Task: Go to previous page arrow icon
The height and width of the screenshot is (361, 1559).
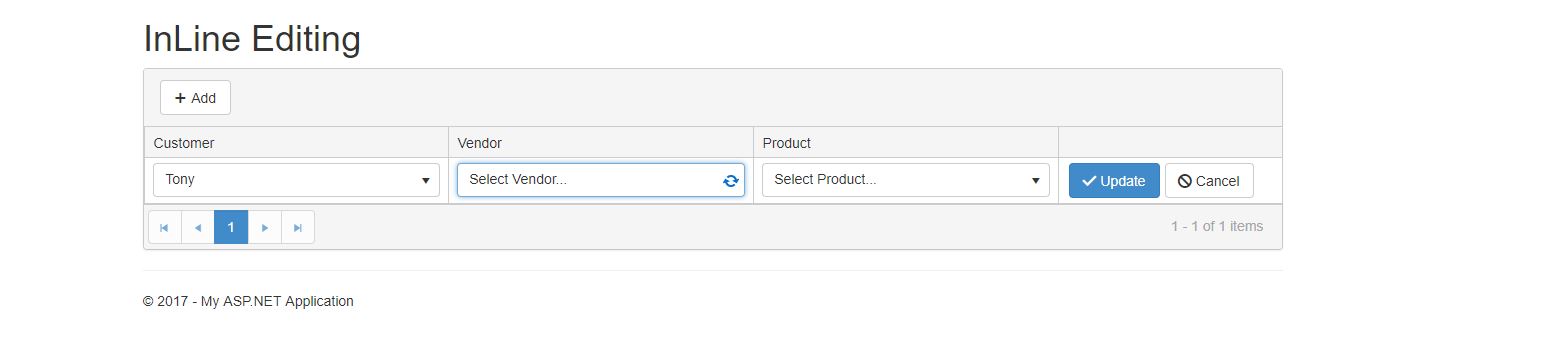Action: [198, 228]
